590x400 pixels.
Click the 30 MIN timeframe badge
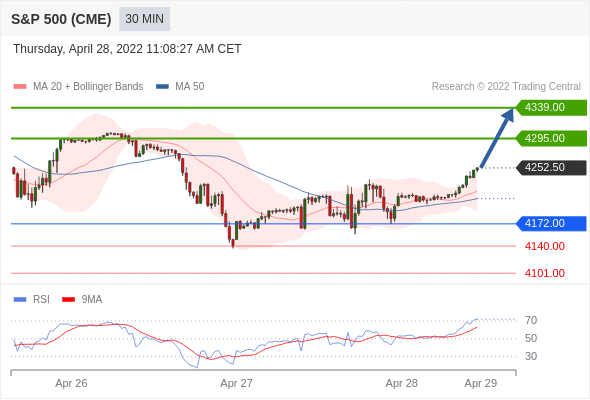coord(144,19)
